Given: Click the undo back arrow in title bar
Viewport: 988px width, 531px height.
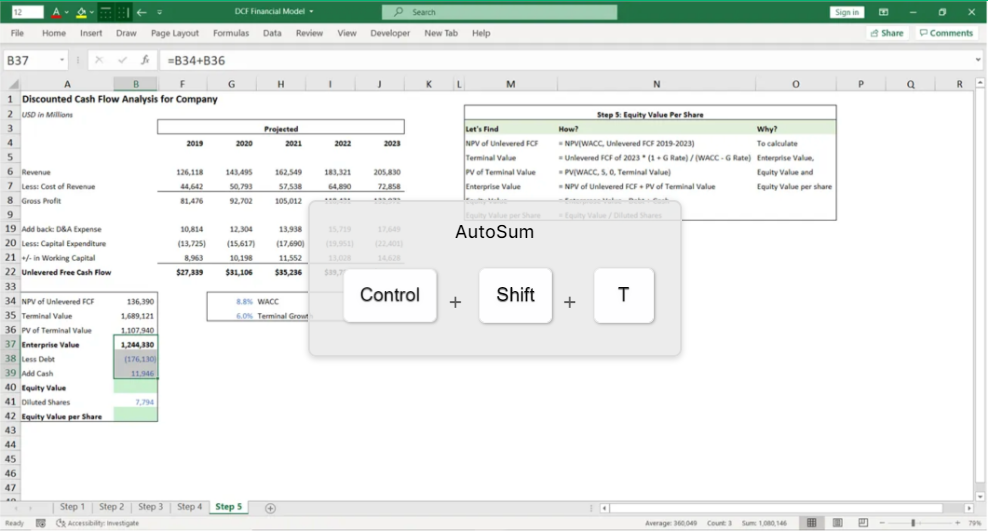Looking at the screenshot, I should pos(142,12).
